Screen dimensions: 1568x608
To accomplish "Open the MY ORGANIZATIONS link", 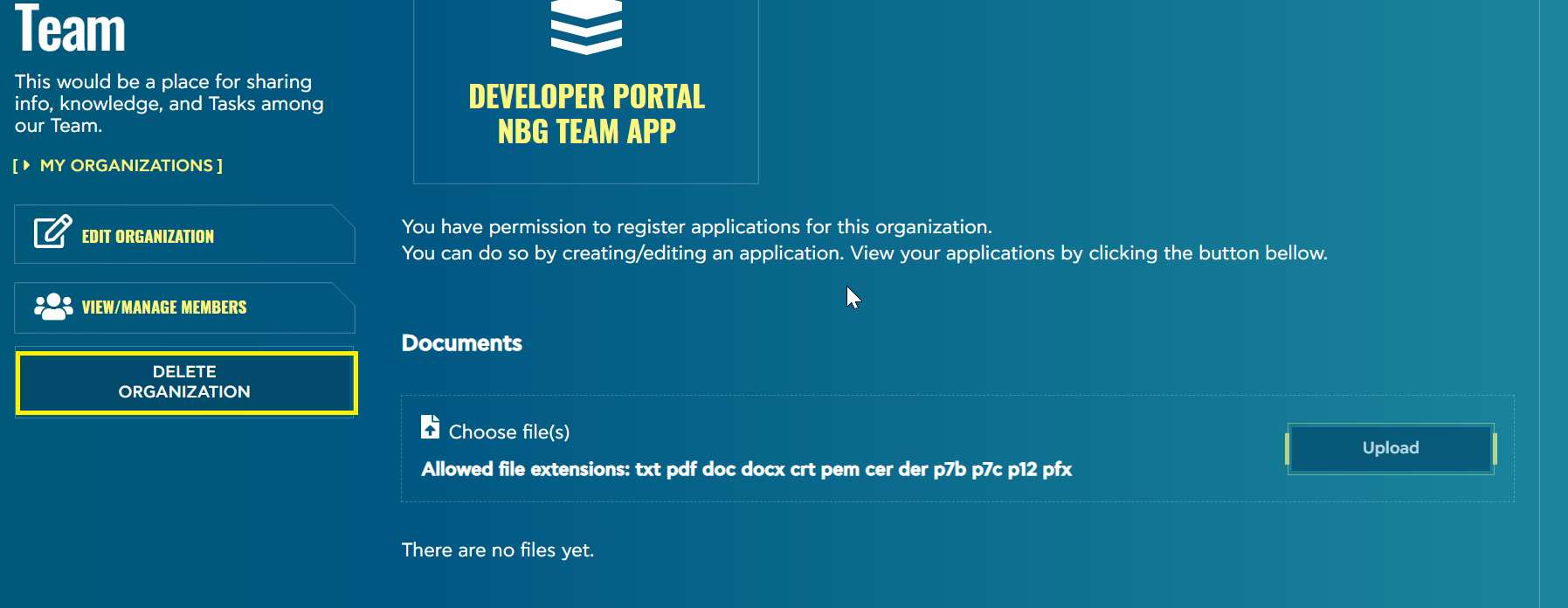I will point(127,165).
